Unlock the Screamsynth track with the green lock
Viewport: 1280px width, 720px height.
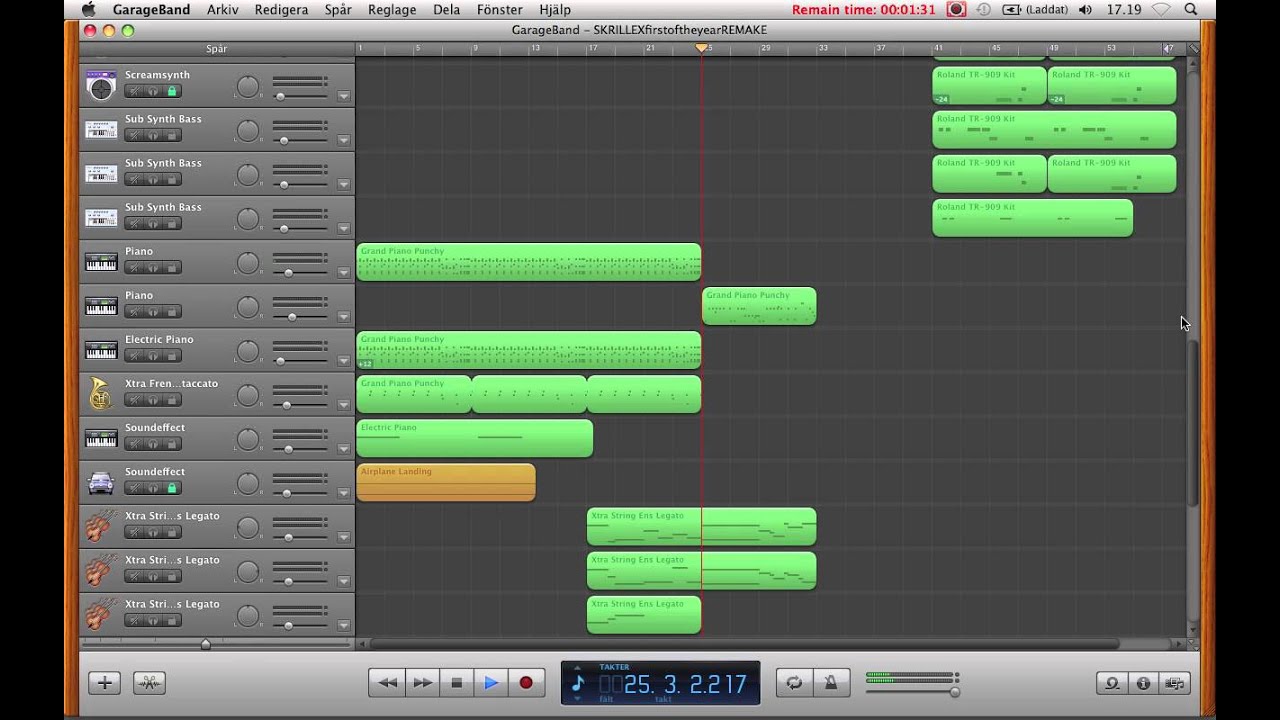172,91
